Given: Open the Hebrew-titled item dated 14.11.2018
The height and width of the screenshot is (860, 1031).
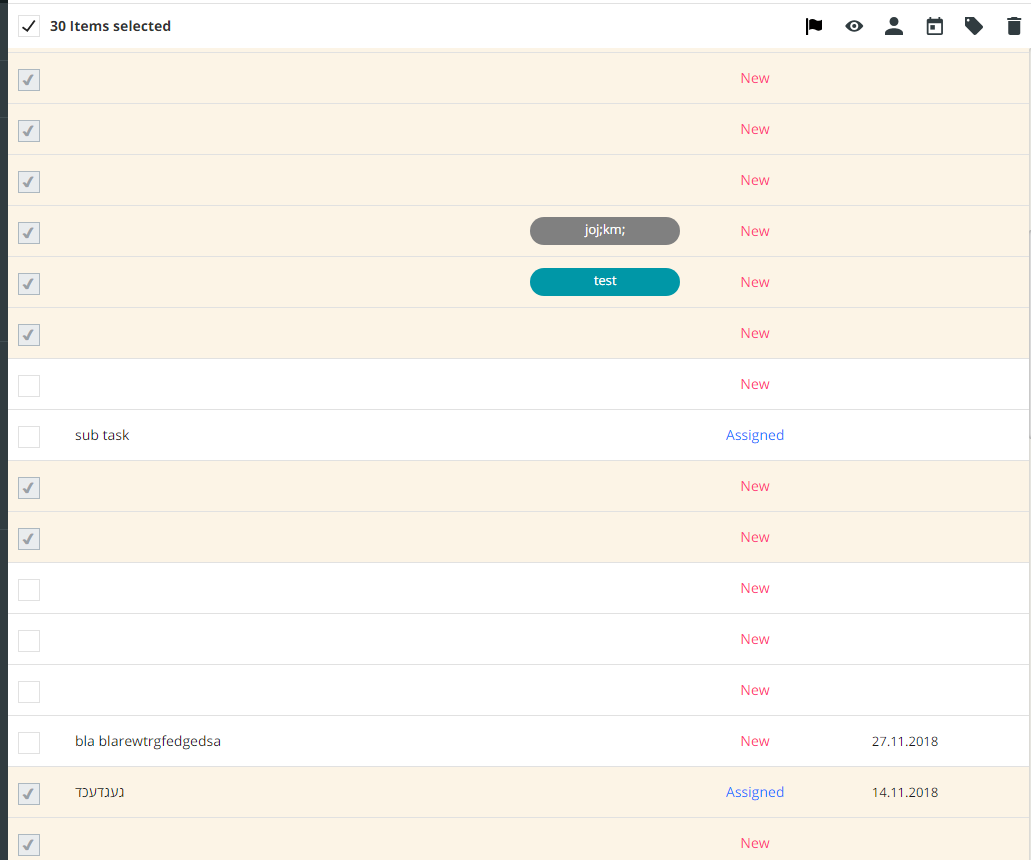Looking at the screenshot, I should point(100,792).
